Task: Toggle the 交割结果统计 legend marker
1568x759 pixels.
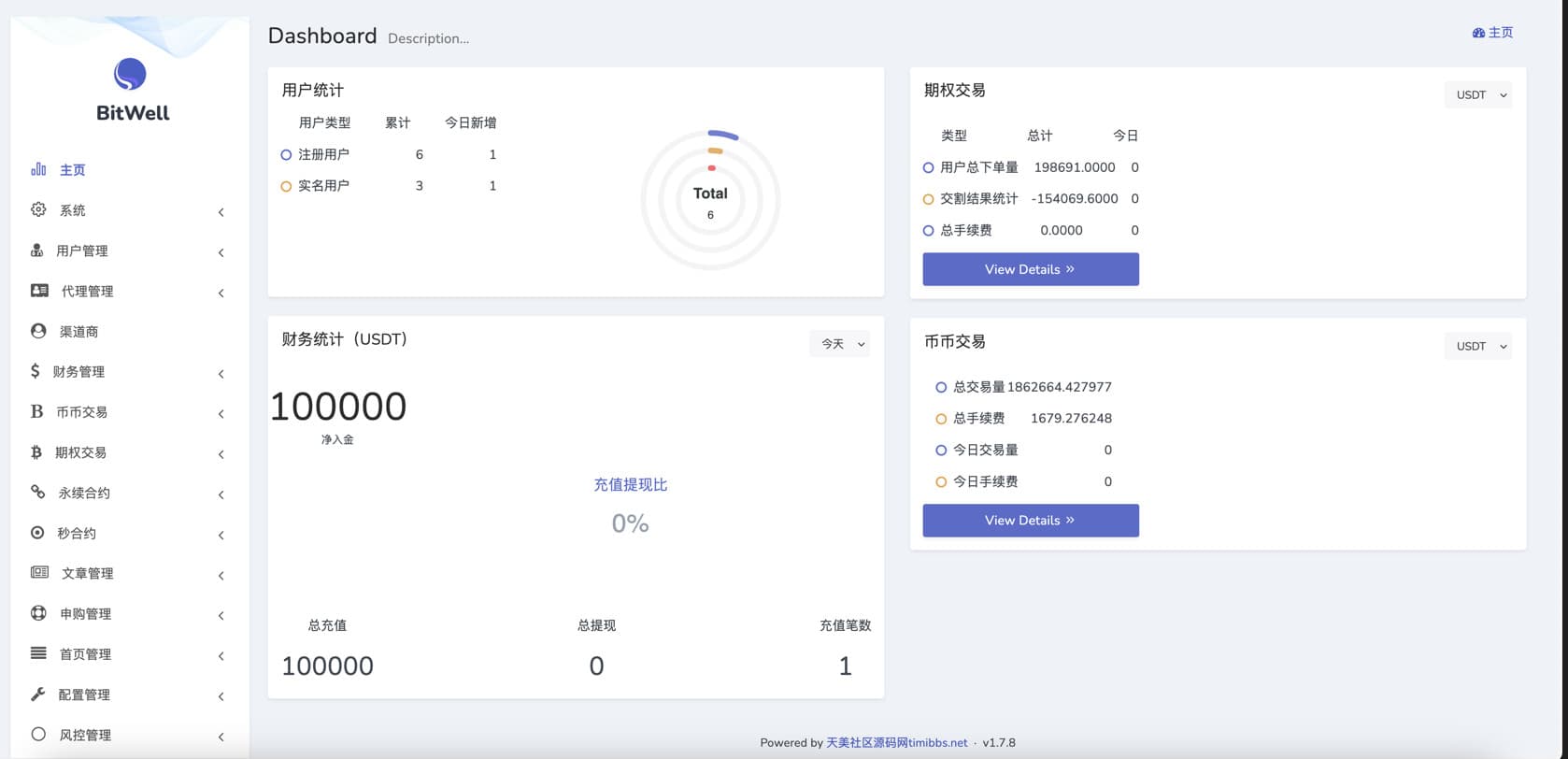Action: [x=928, y=199]
